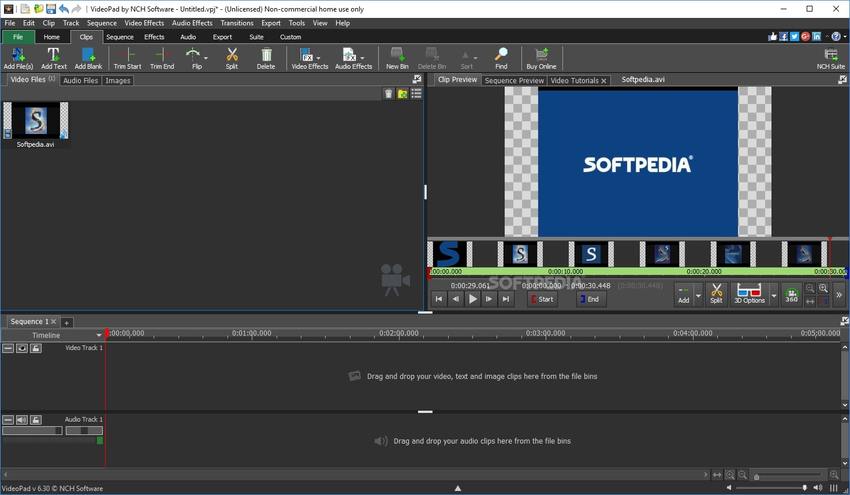Image resolution: width=850 pixels, height=495 pixels.
Task: Click the thumbs-up like icon
Action: tap(772, 36)
